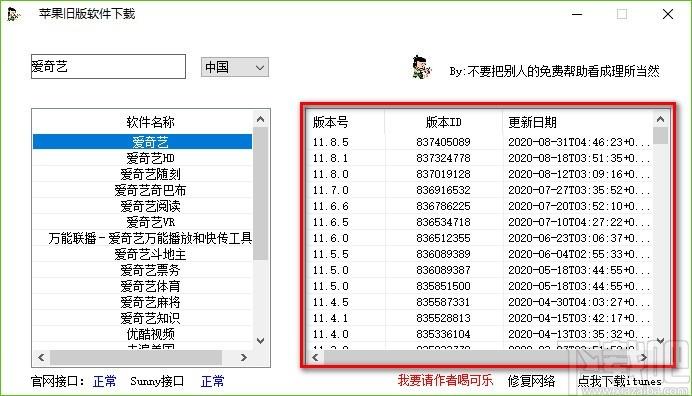Image resolution: width=692 pixels, height=396 pixels.
Task: Click up arrow of software list scrollbar
Action: coord(260,119)
